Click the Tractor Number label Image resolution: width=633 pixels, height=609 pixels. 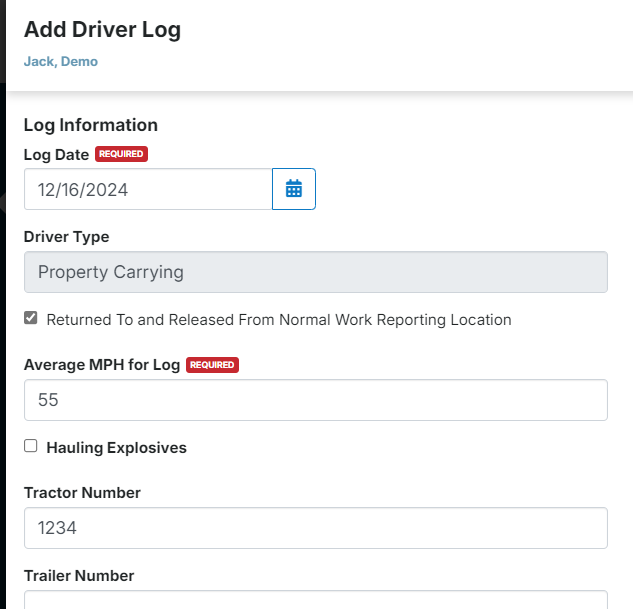click(x=82, y=493)
